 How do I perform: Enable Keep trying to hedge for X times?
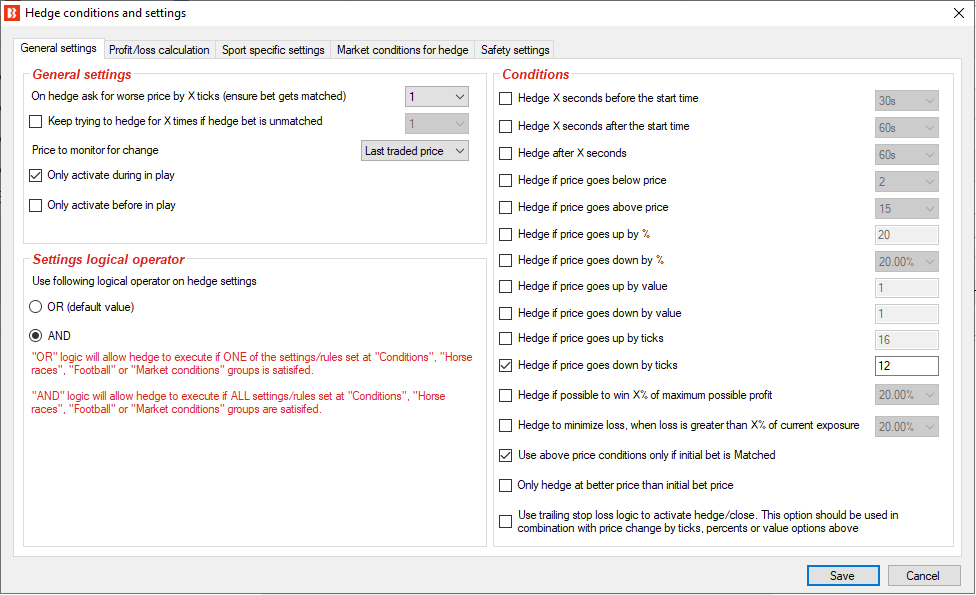35,121
